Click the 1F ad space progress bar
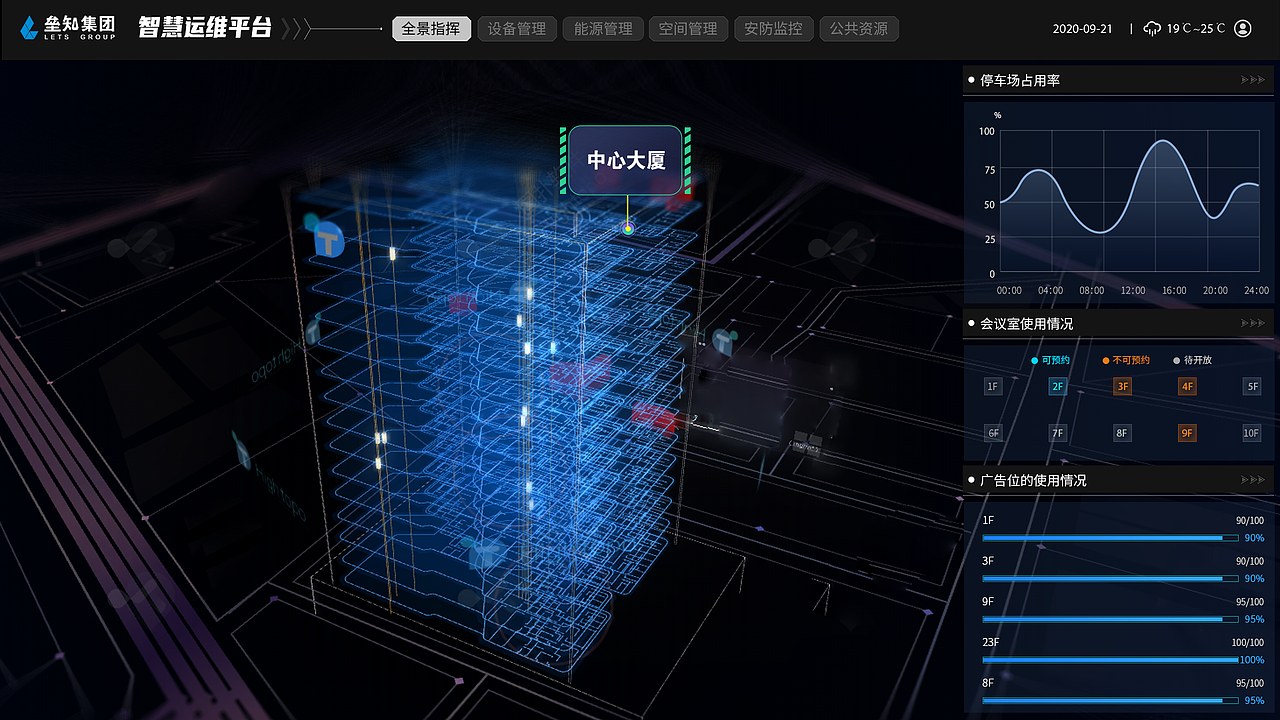 pos(1110,538)
